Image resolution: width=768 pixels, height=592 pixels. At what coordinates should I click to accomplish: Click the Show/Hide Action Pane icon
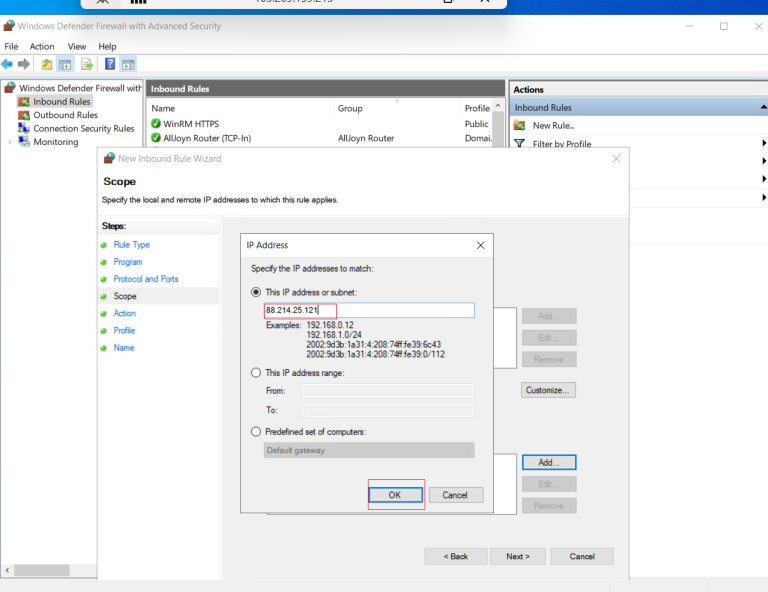point(128,64)
